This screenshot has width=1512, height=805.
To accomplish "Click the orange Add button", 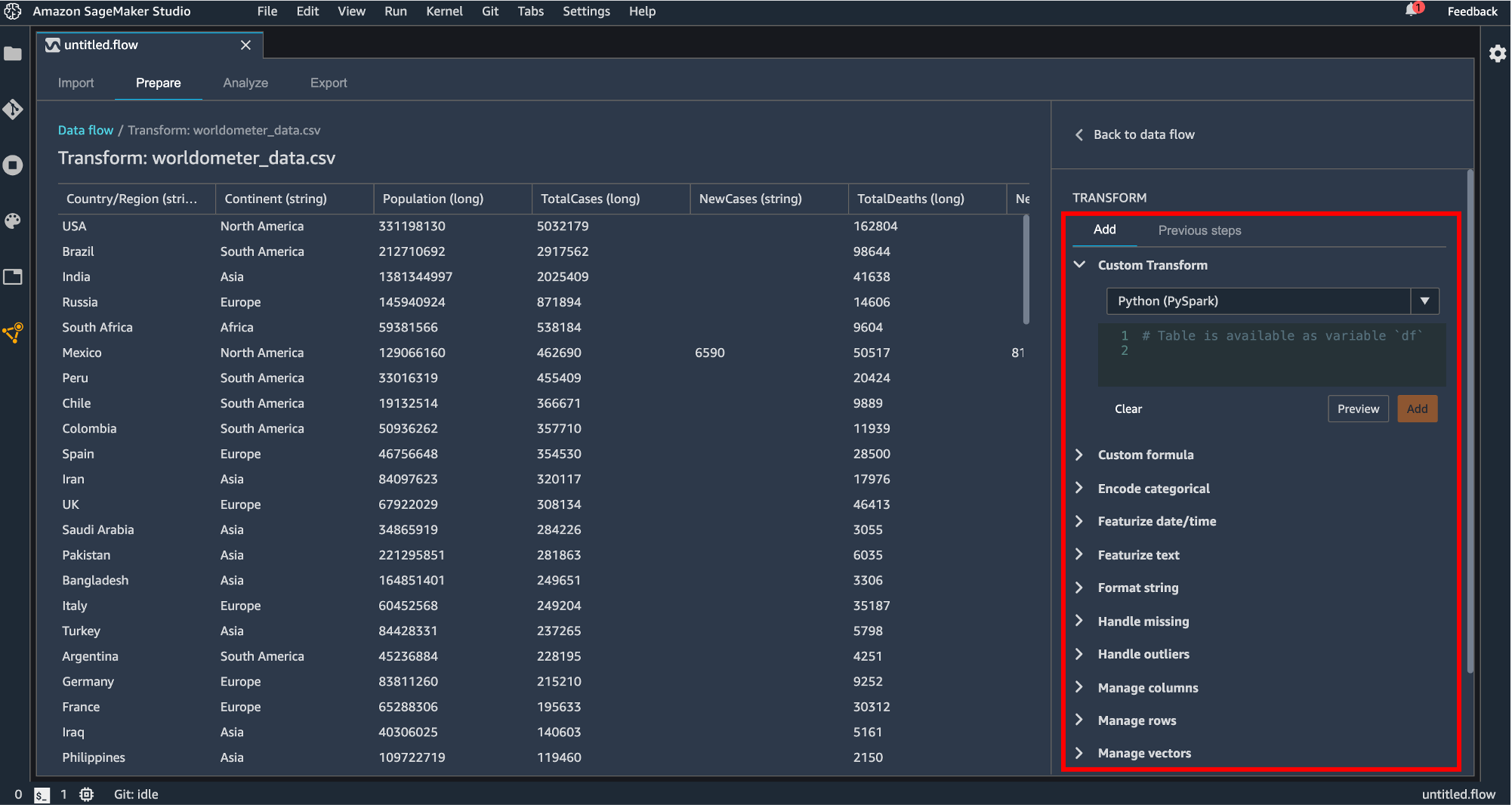I will click(x=1418, y=409).
